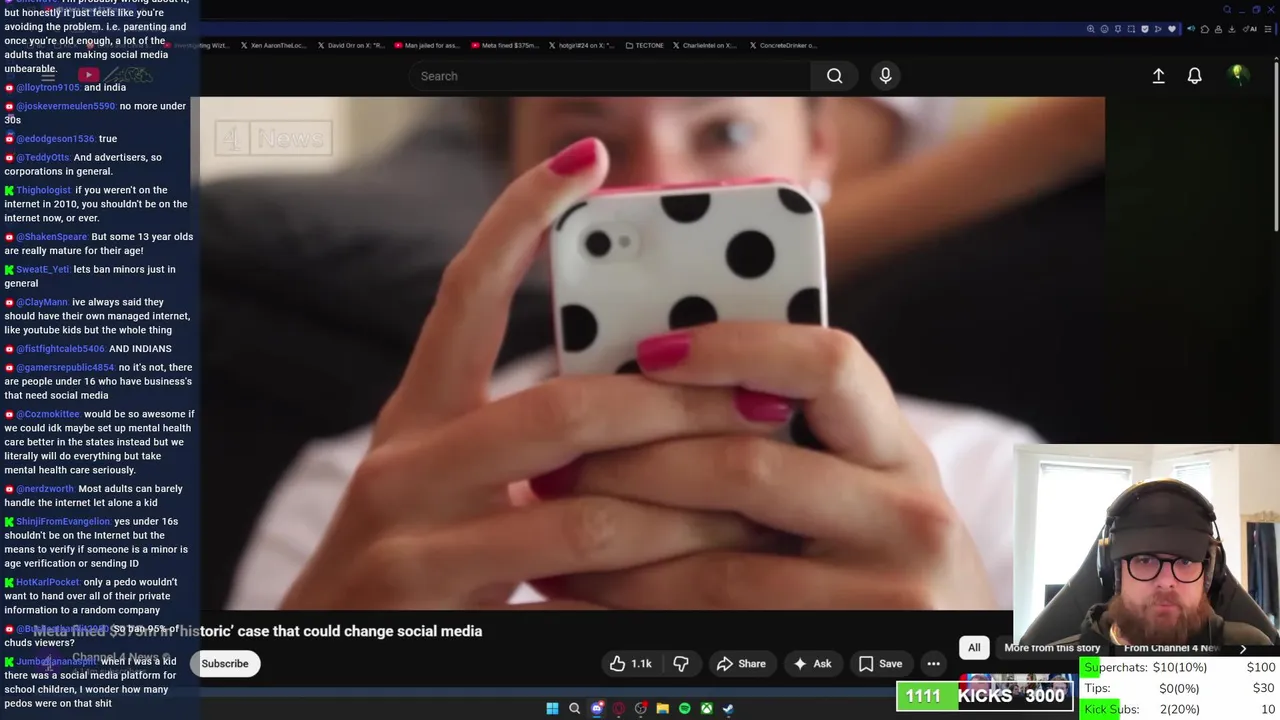Screen dimensions: 1280x720
Task: Activate voice search microphone icon
Action: pyautogui.click(x=885, y=76)
